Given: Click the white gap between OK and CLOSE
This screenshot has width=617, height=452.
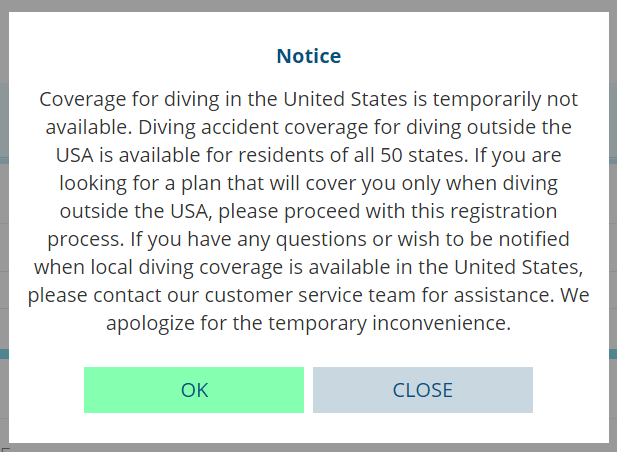Looking at the screenshot, I should [308, 390].
